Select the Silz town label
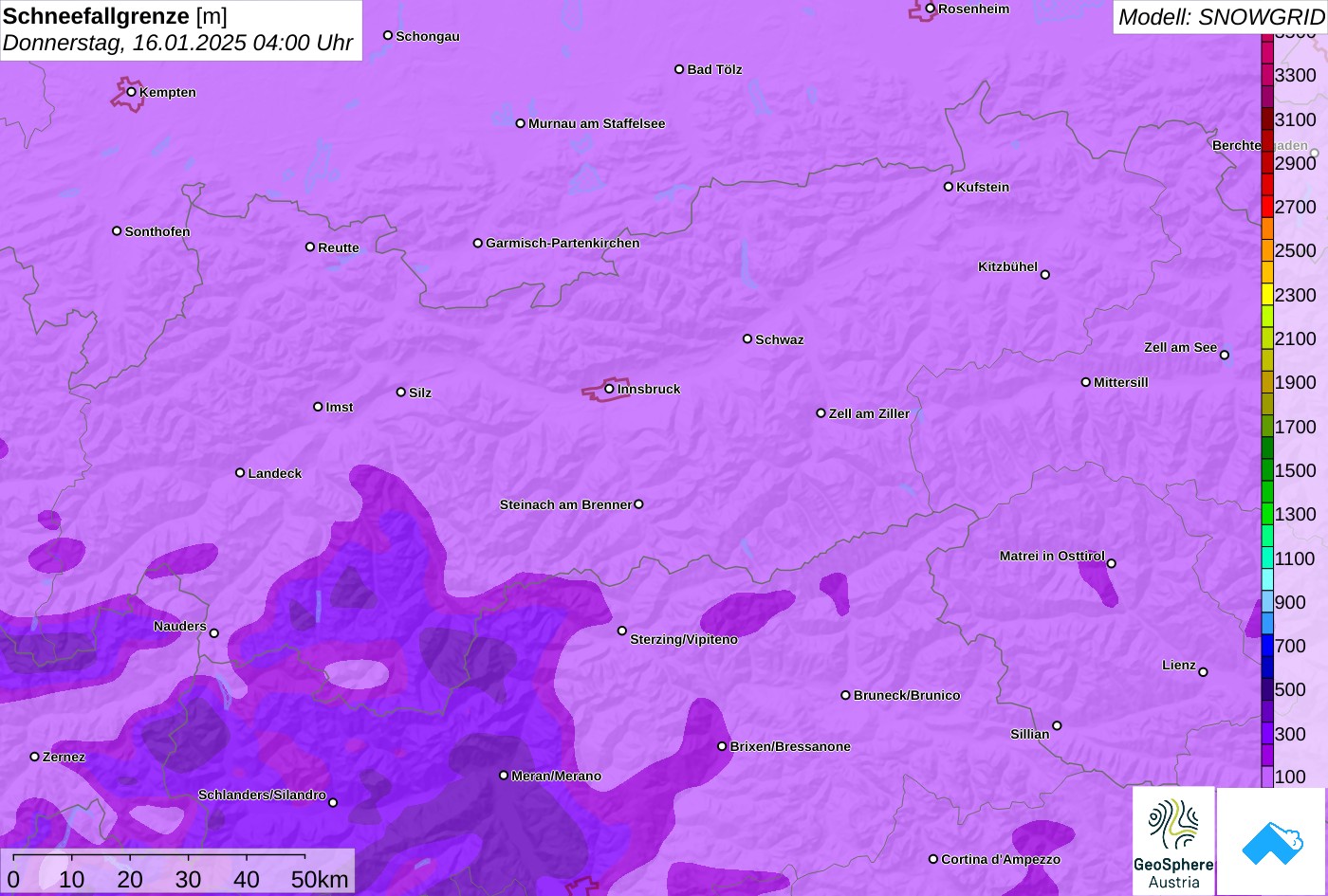Image resolution: width=1328 pixels, height=896 pixels. click(420, 393)
